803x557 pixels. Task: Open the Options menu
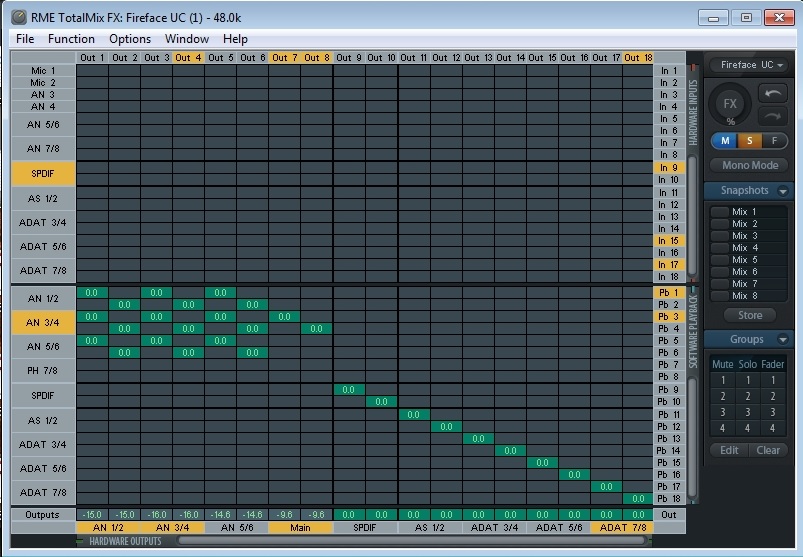[130, 39]
